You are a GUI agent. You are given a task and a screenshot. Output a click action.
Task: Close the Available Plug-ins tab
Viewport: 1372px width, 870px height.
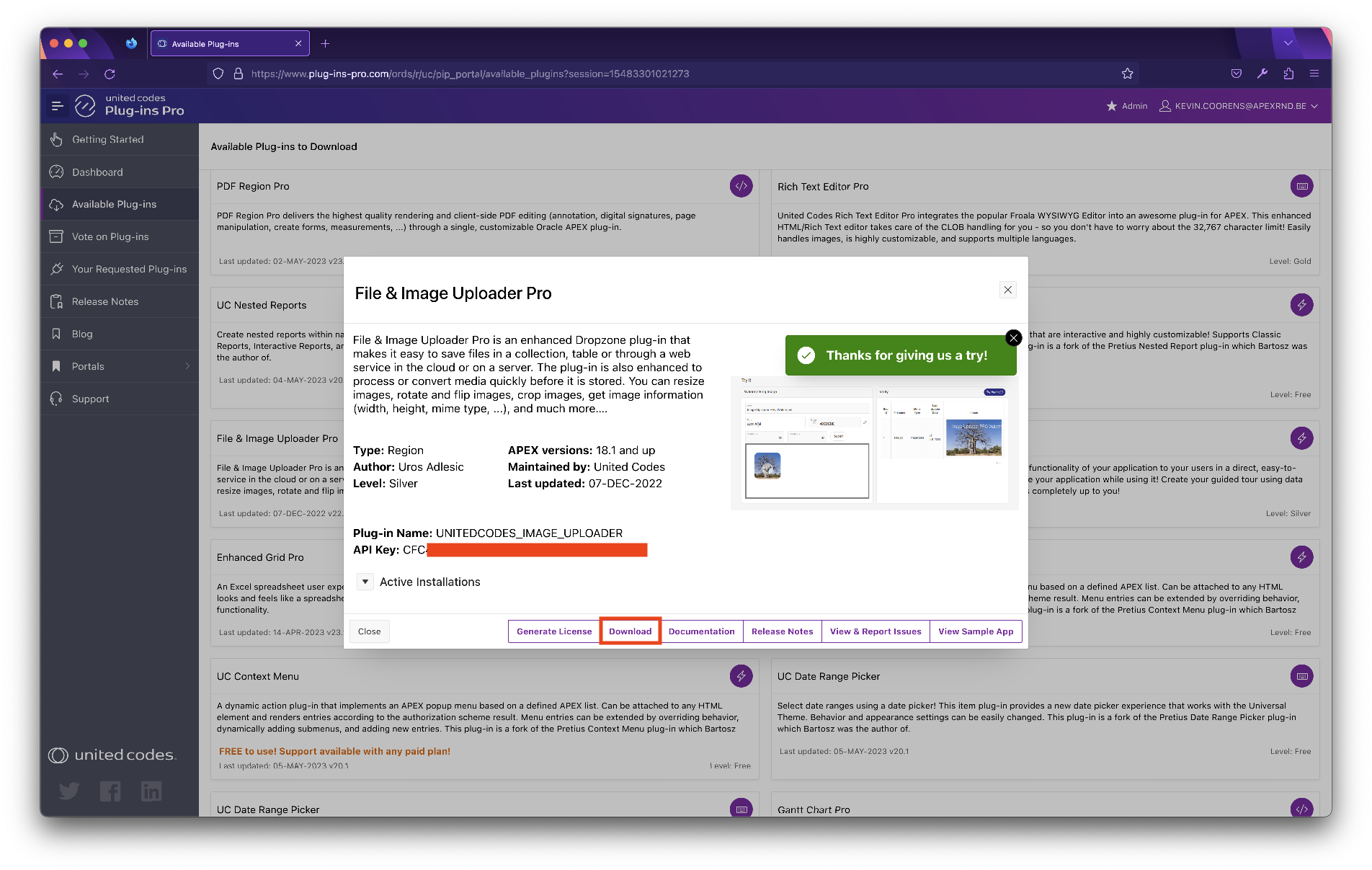point(298,43)
